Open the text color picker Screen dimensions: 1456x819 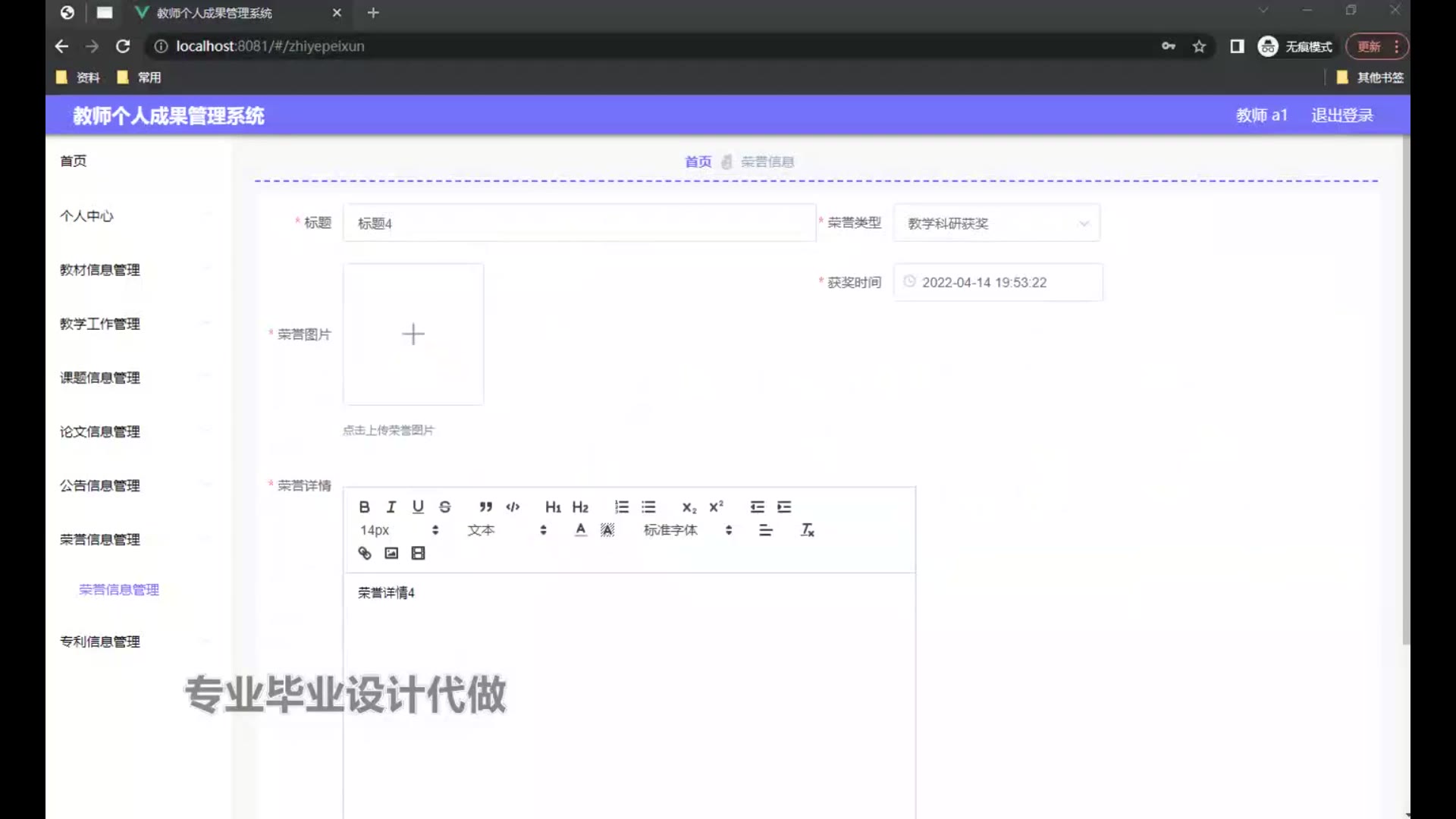[x=580, y=530]
